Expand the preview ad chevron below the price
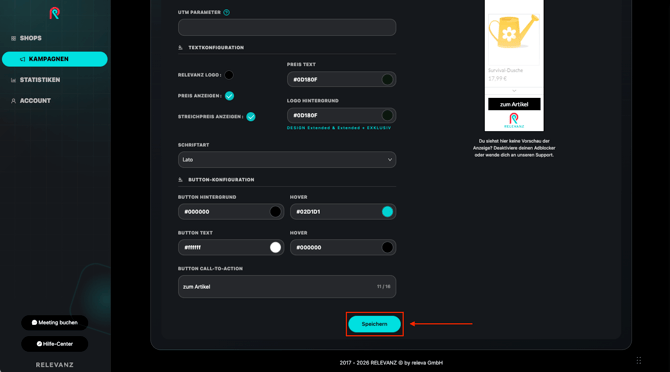This screenshot has width=670, height=372. pyautogui.click(x=514, y=91)
